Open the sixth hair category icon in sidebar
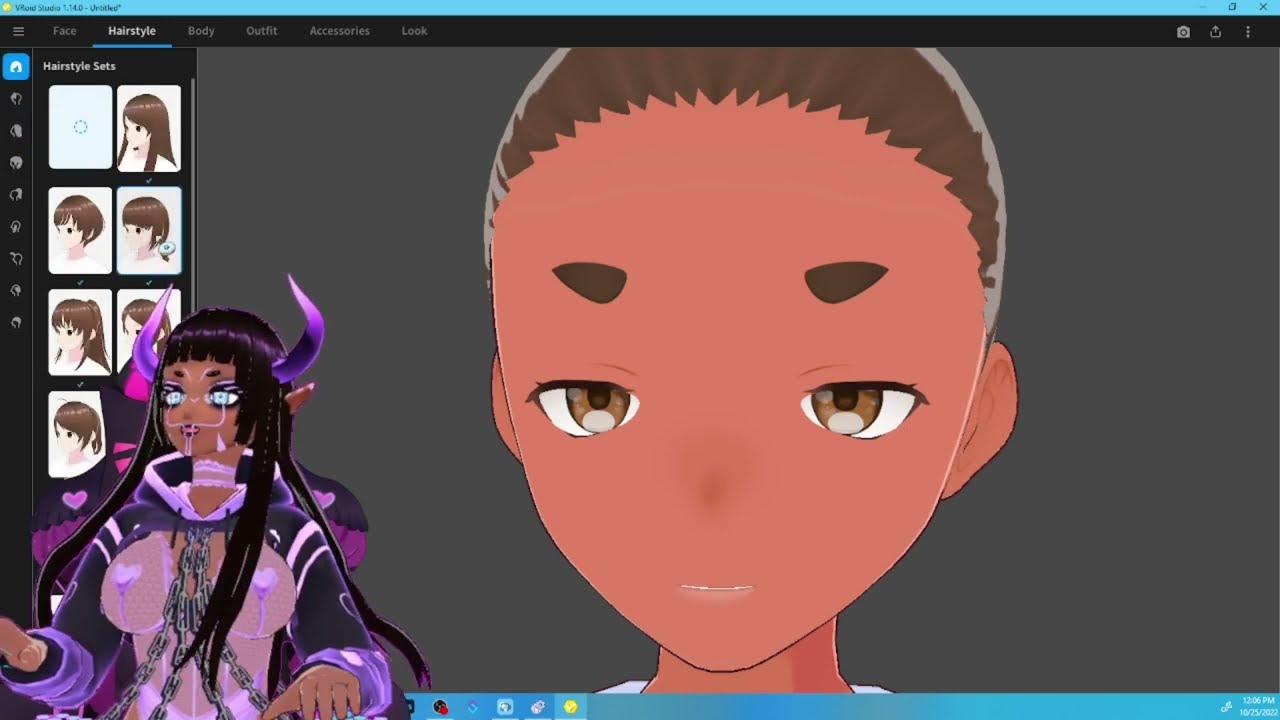 coord(16,227)
